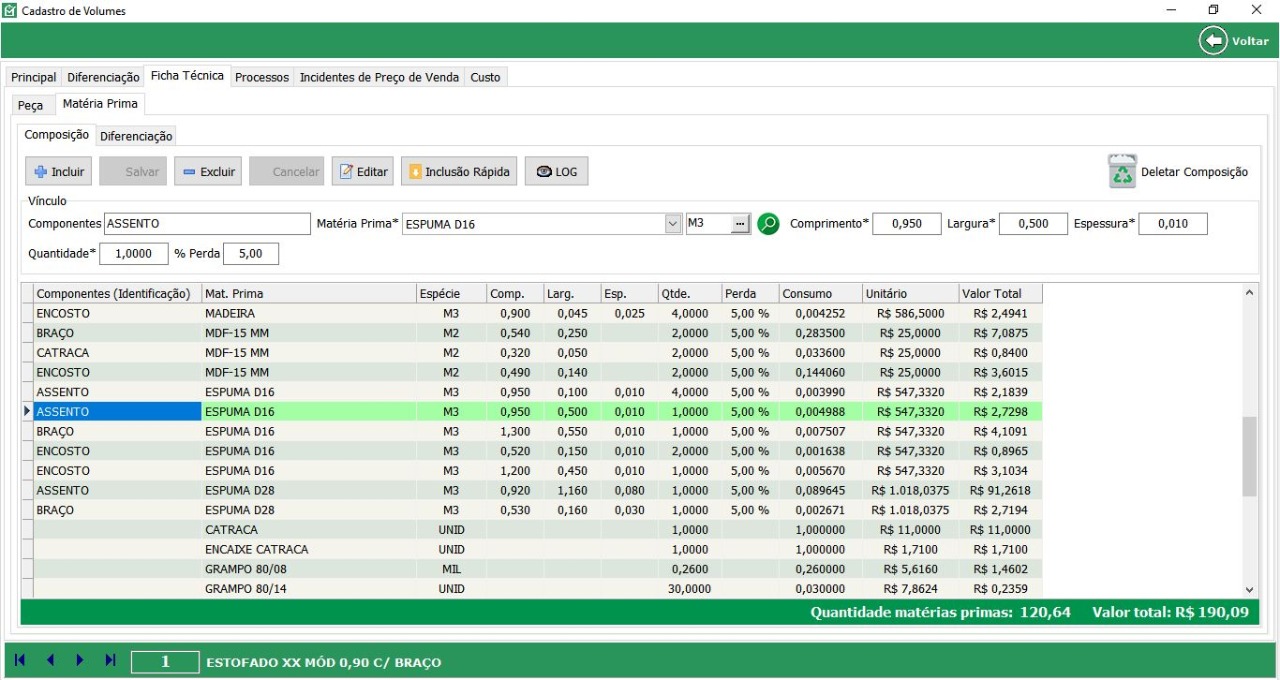Click the Voltar back arrow icon
The height and width of the screenshot is (680, 1280).
click(1213, 41)
